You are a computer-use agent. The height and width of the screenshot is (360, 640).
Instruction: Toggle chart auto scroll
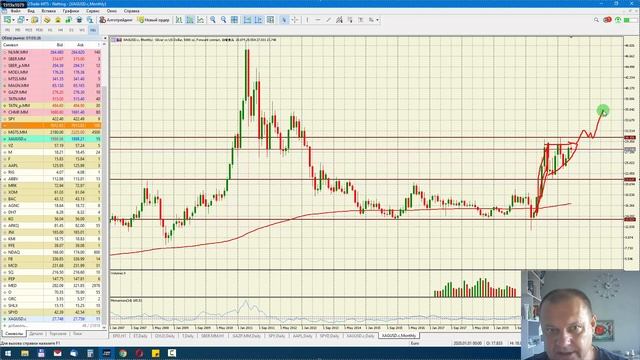247,20
